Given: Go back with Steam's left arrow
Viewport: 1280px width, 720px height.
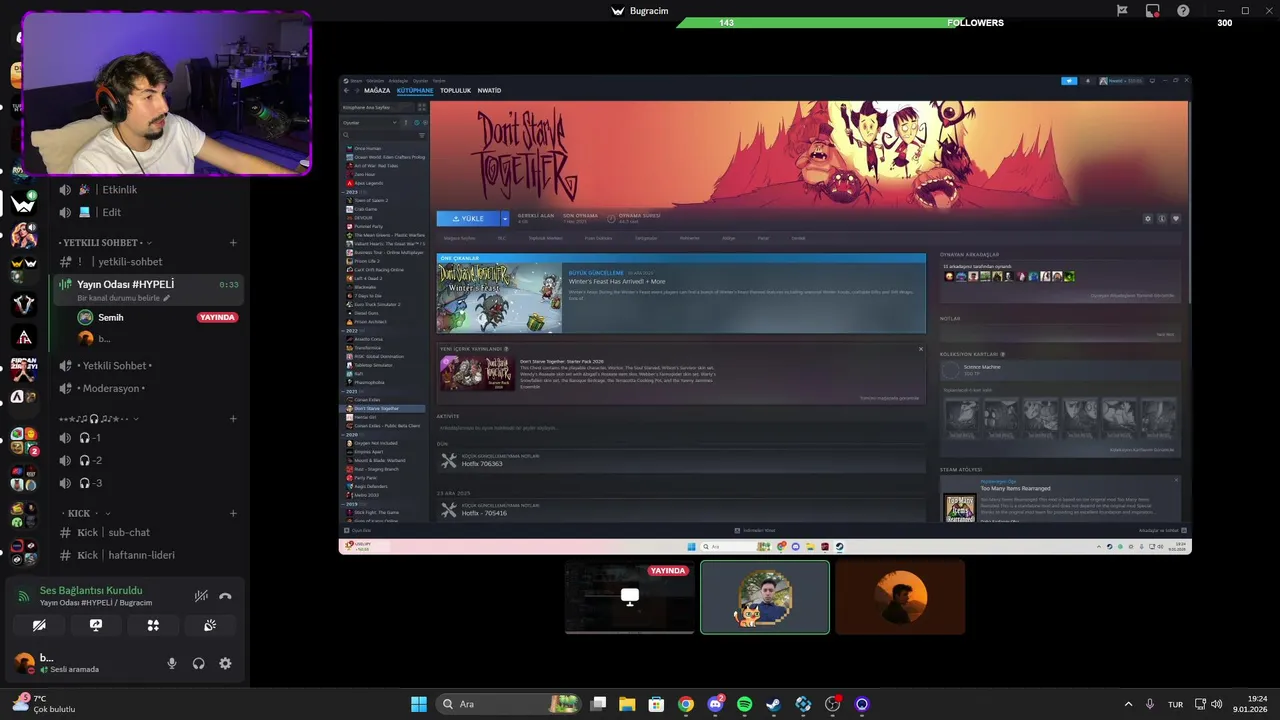Looking at the screenshot, I should click(x=346, y=91).
